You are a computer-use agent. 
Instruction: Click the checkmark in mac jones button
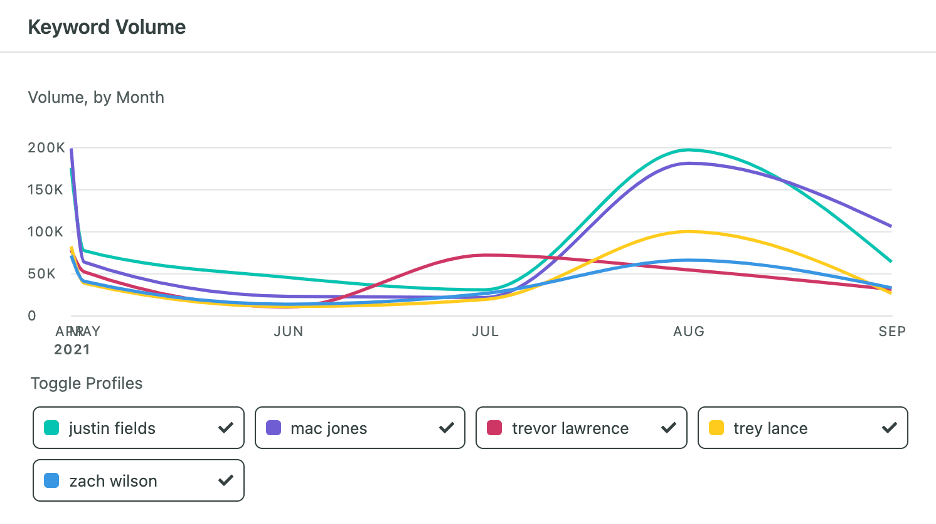coord(446,428)
